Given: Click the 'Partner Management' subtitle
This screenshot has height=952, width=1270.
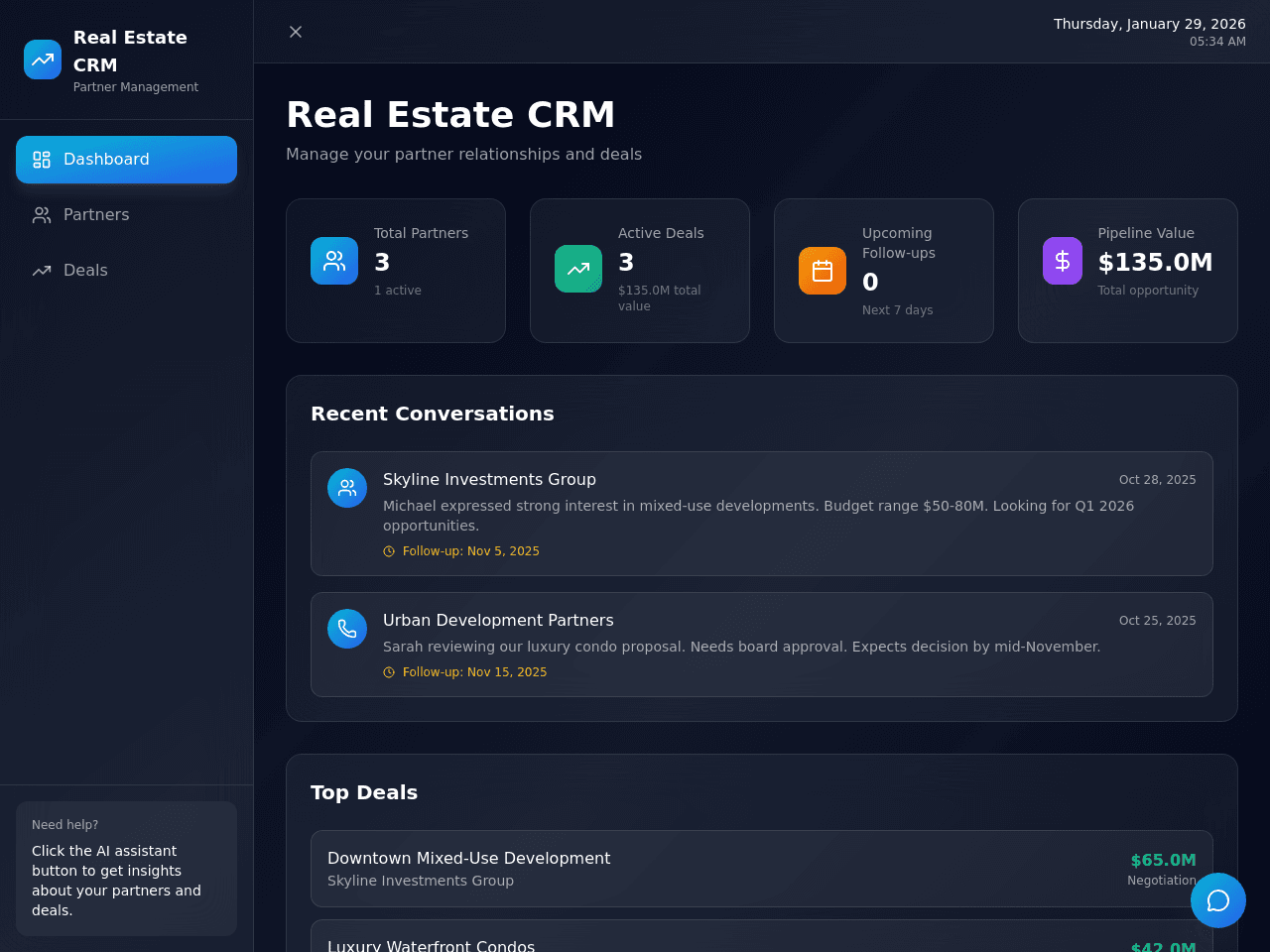Looking at the screenshot, I should [136, 87].
